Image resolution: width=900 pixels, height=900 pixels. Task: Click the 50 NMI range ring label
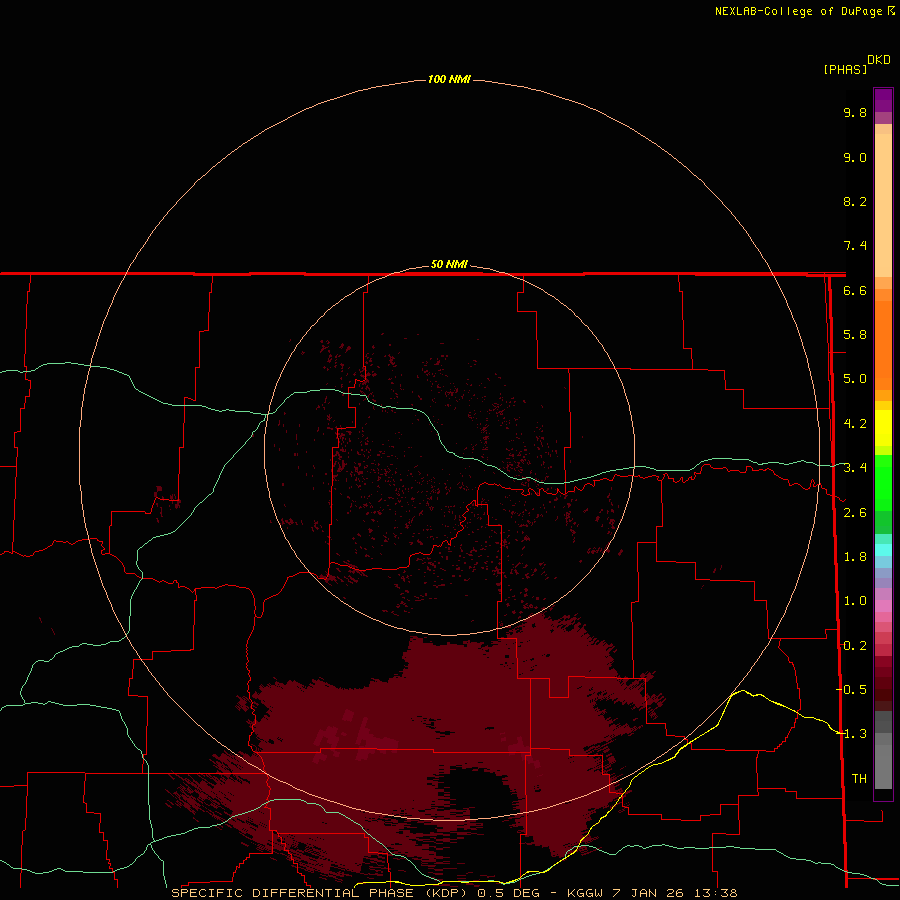click(x=449, y=264)
